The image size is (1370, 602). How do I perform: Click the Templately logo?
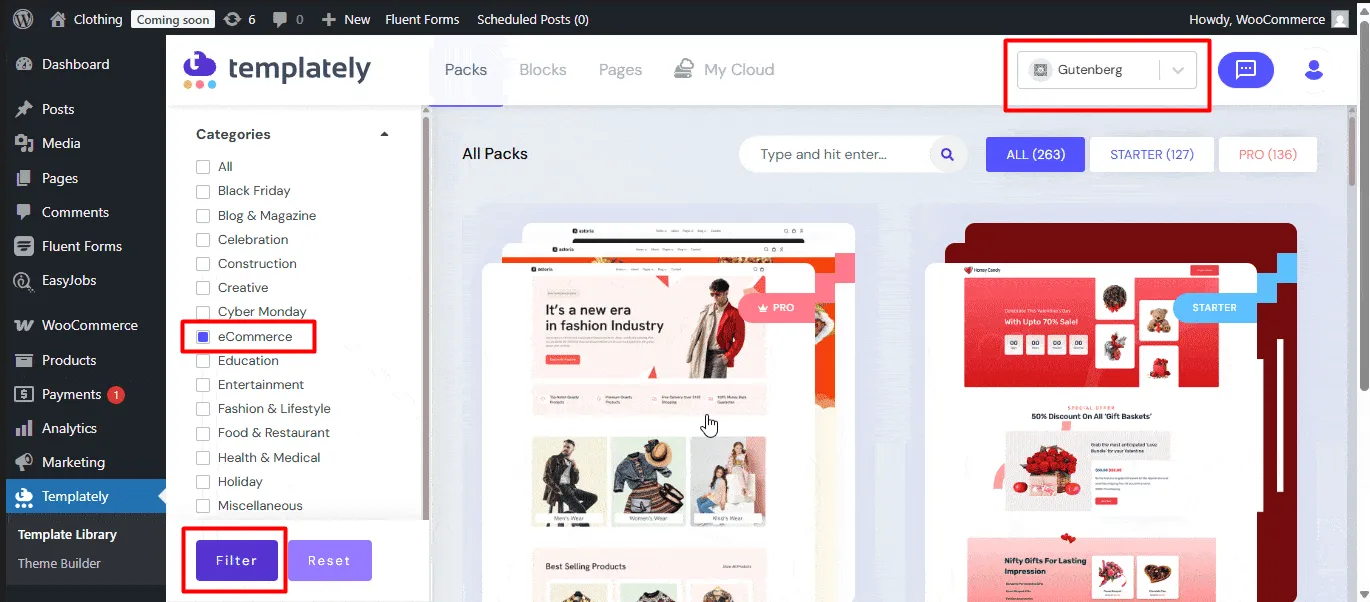click(277, 69)
